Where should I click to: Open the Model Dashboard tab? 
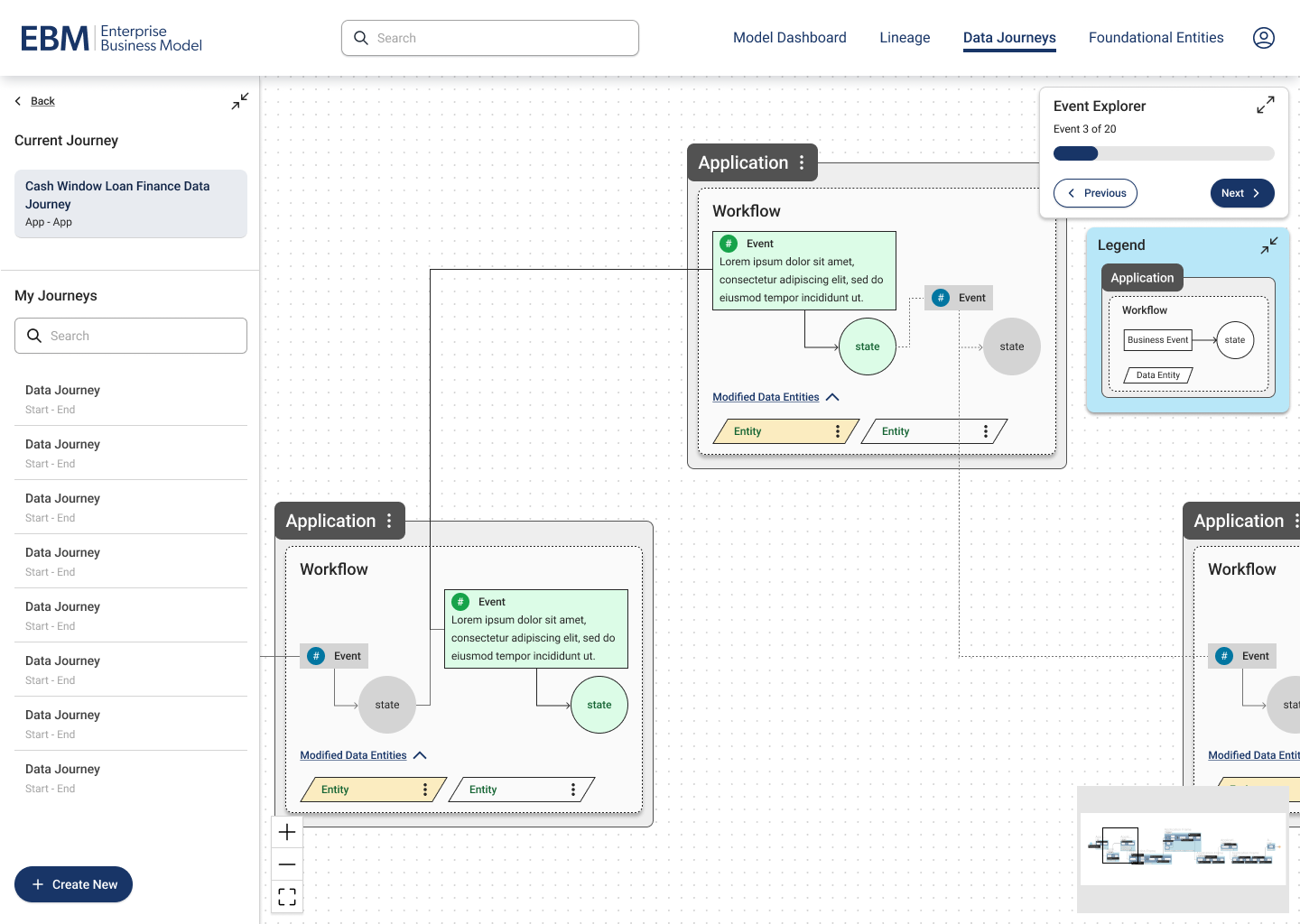tap(790, 38)
